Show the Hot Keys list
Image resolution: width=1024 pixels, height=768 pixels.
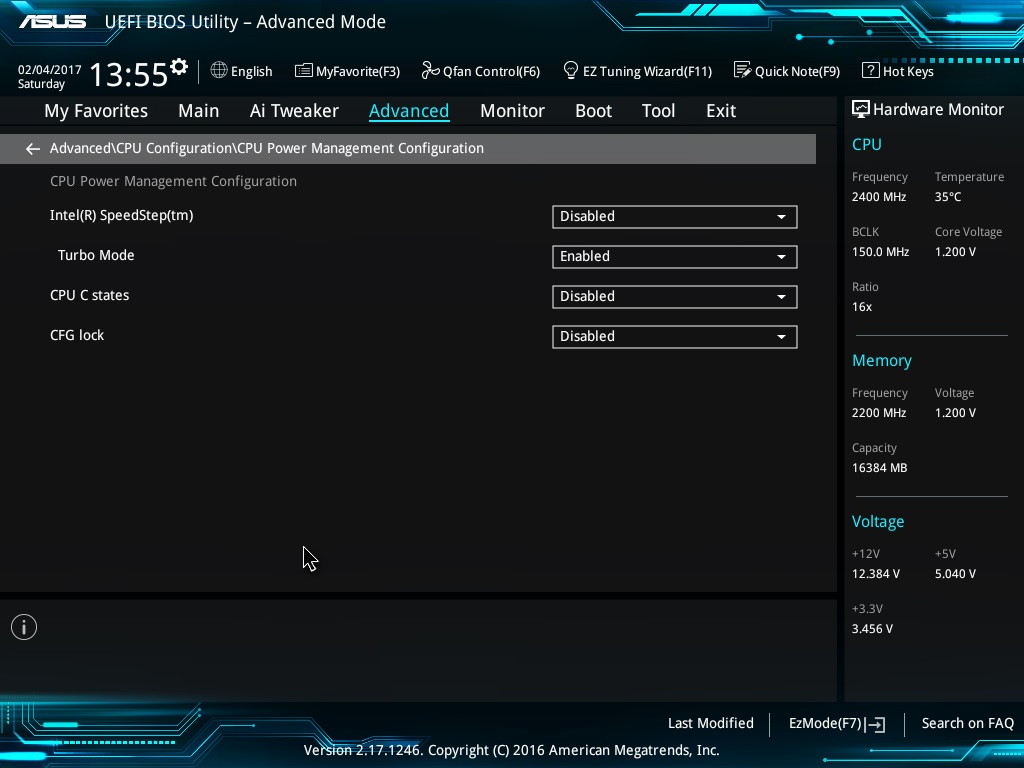[898, 71]
